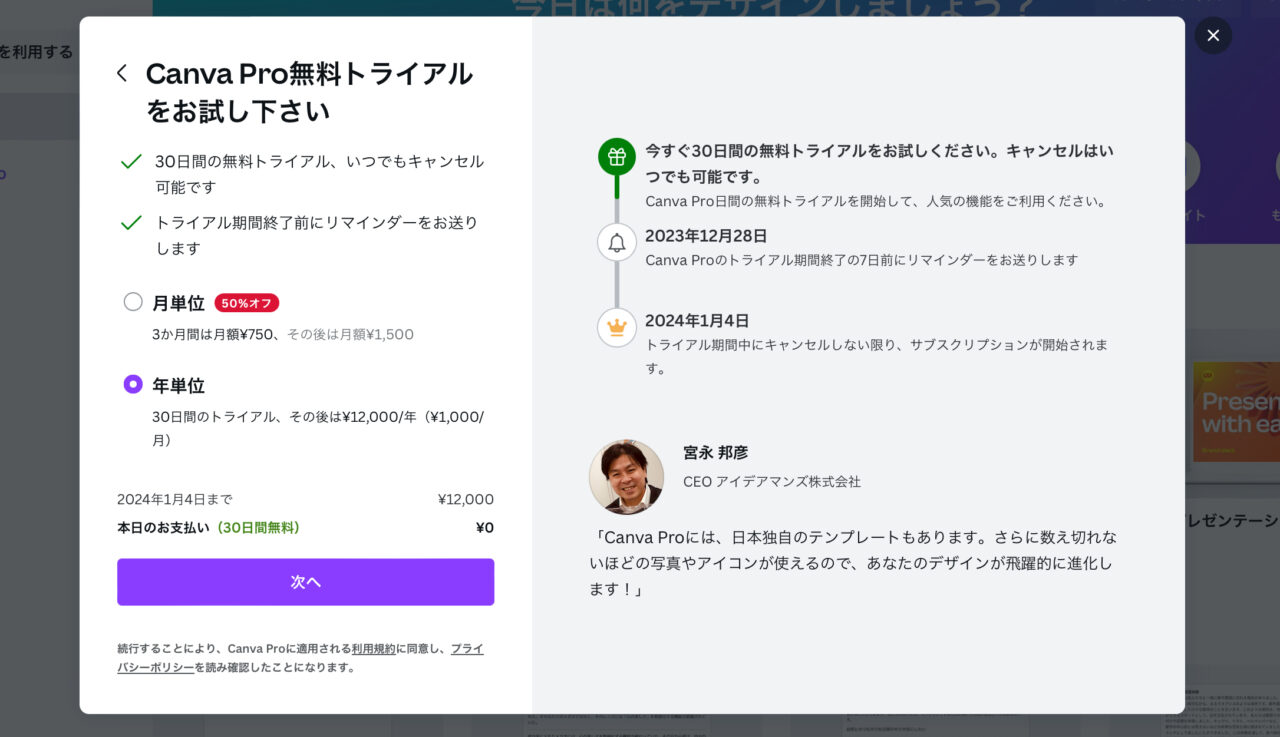Open the 利用規約 link
The image size is (1280, 737).
[373, 648]
